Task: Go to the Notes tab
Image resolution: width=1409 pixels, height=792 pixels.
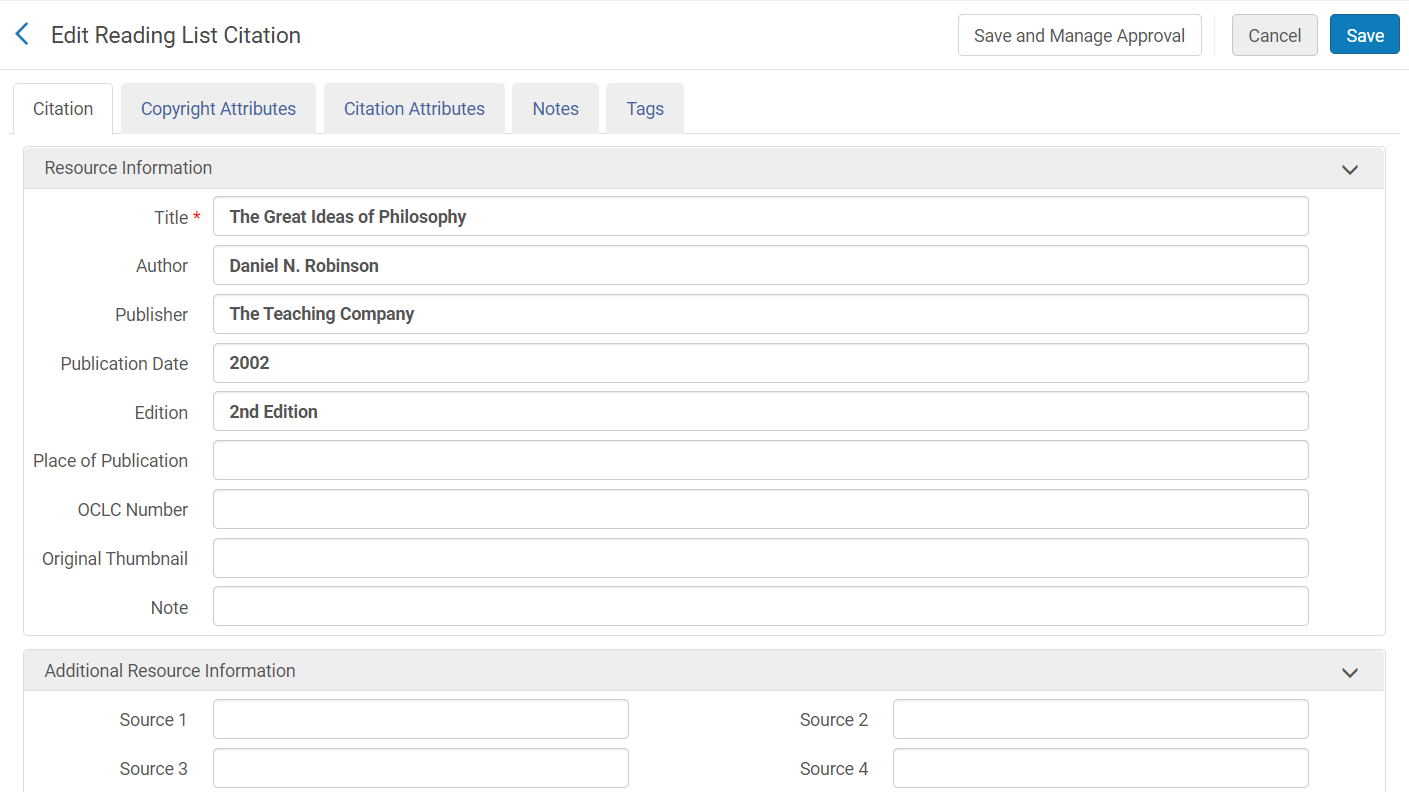Action: click(x=555, y=109)
